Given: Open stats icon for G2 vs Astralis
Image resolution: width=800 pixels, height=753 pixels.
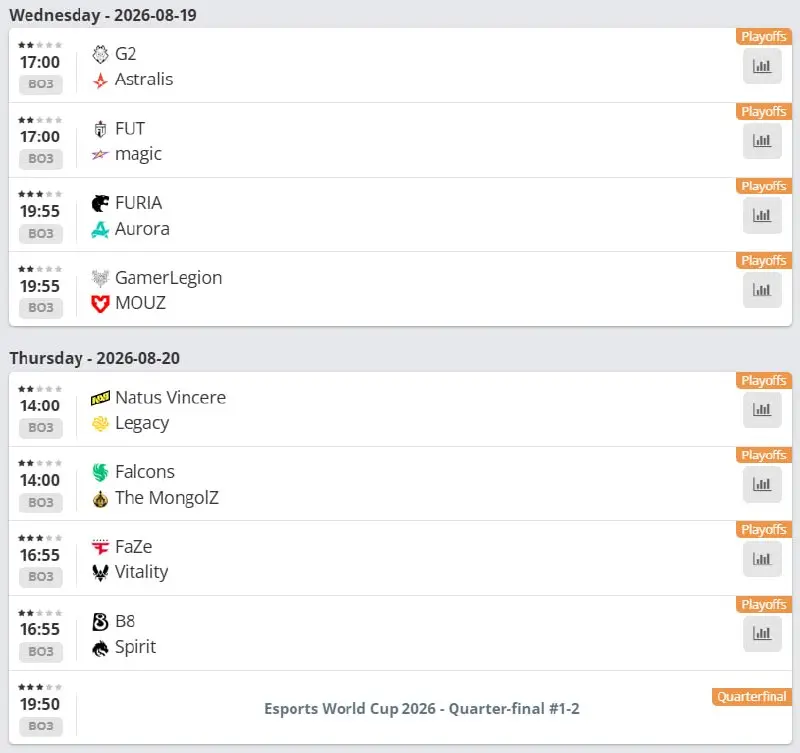Looking at the screenshot, I should (x=762, y=66).
